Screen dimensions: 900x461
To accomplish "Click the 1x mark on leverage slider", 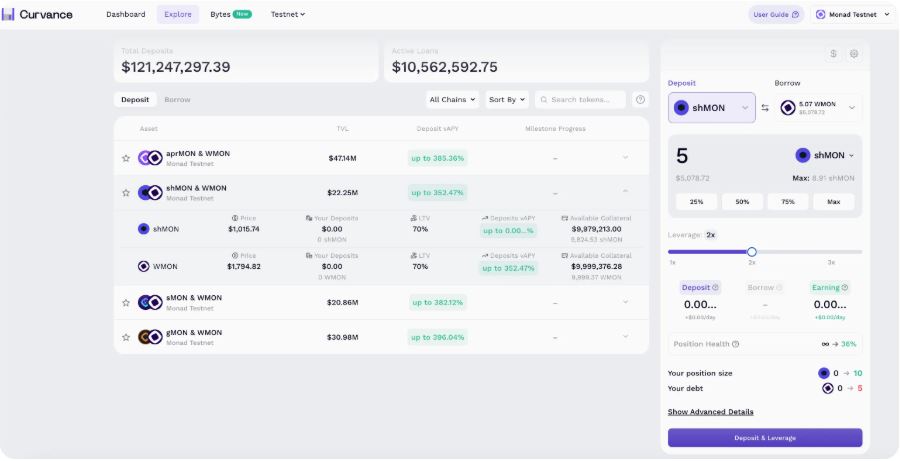I will point(672,262).
